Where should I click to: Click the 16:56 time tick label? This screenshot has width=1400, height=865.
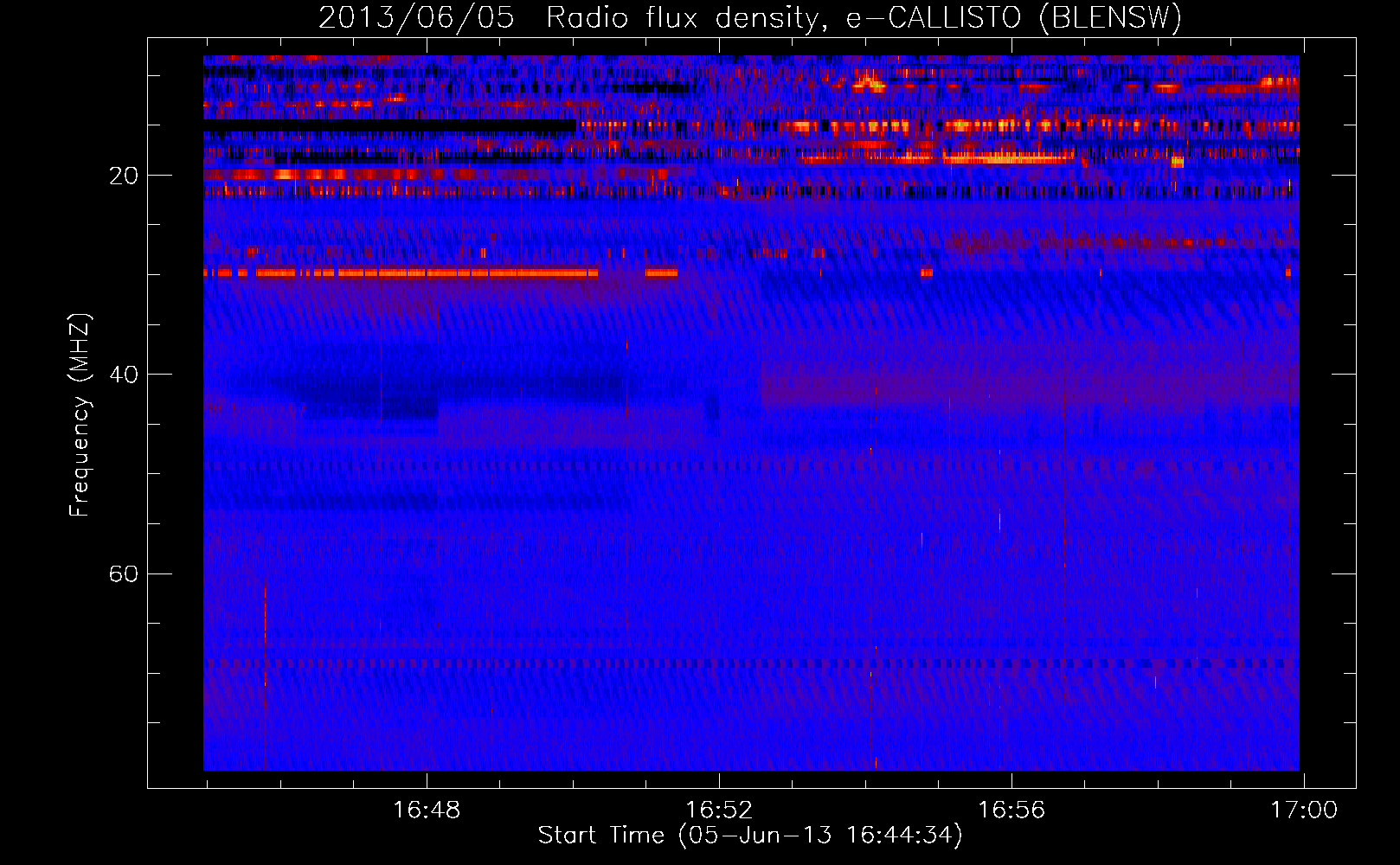tap(1011, 810)
